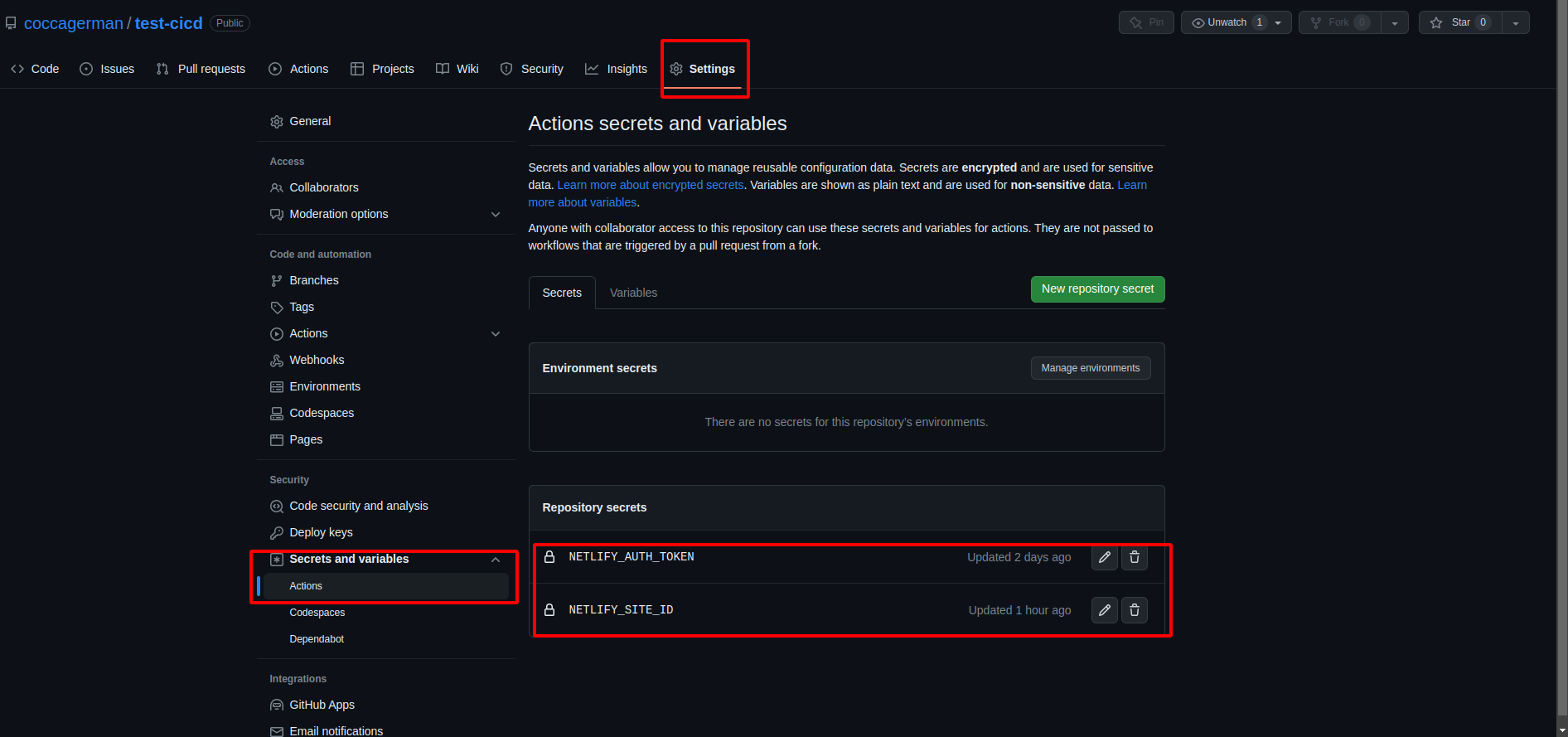View the Insights tab

pyautogui.click(x=617, y=69)
